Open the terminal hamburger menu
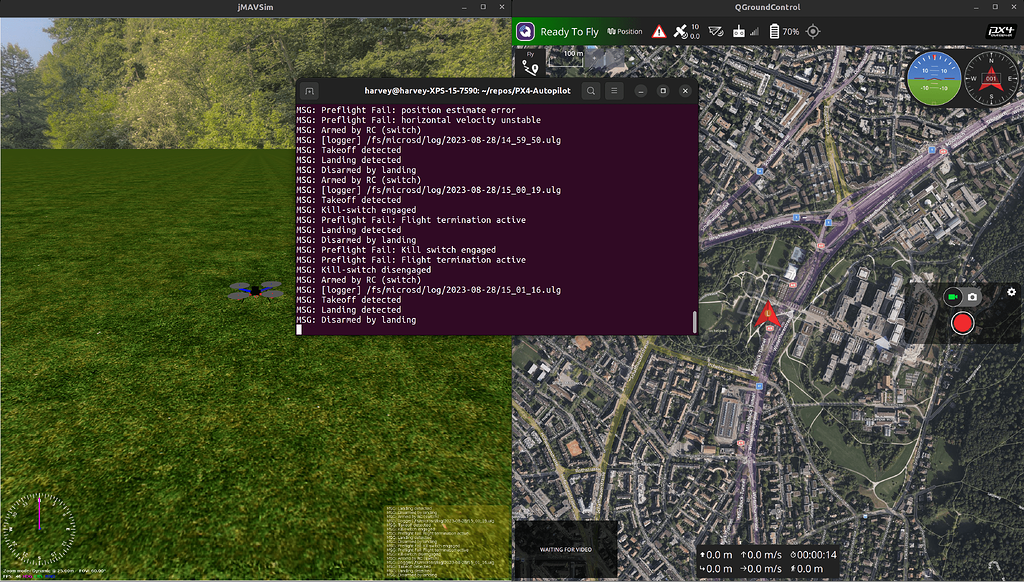This screenshot has width=1024, height=583. coord(615,90)
